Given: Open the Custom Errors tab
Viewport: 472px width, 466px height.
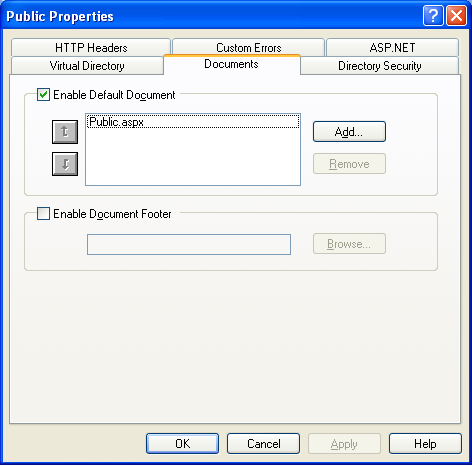Looking at the screenshot, I should pyautogui.click(x=249, y=47).
